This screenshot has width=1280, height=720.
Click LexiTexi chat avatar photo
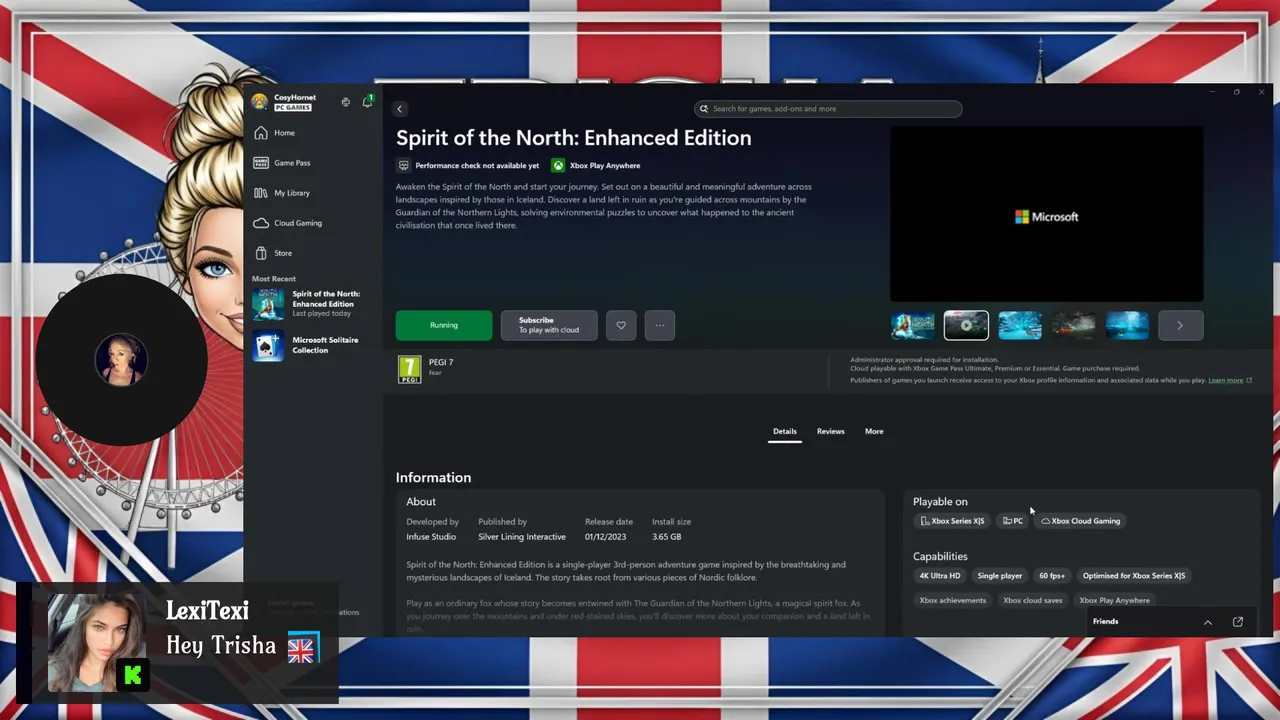coord(96,643)
